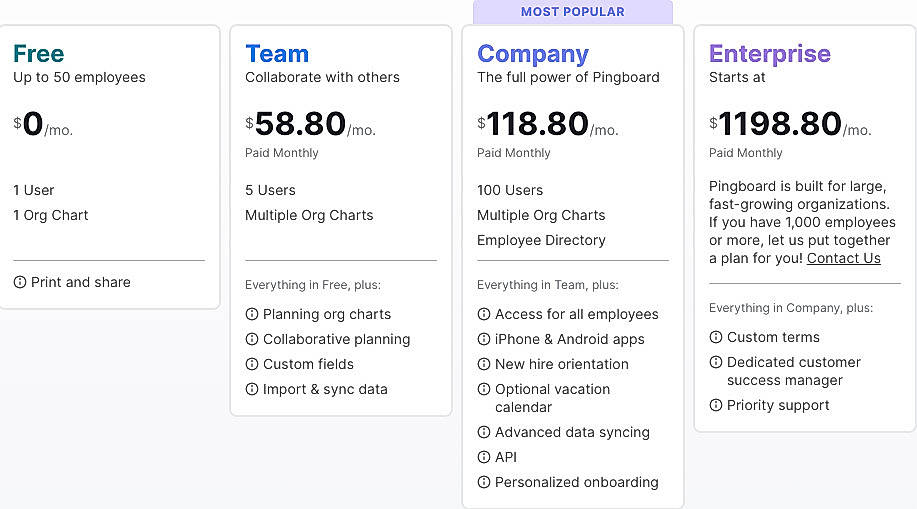Viewport: 917px width, 509px height.
Task: Click 'Paid Monthly' under Team price
Action: [281, 153]
